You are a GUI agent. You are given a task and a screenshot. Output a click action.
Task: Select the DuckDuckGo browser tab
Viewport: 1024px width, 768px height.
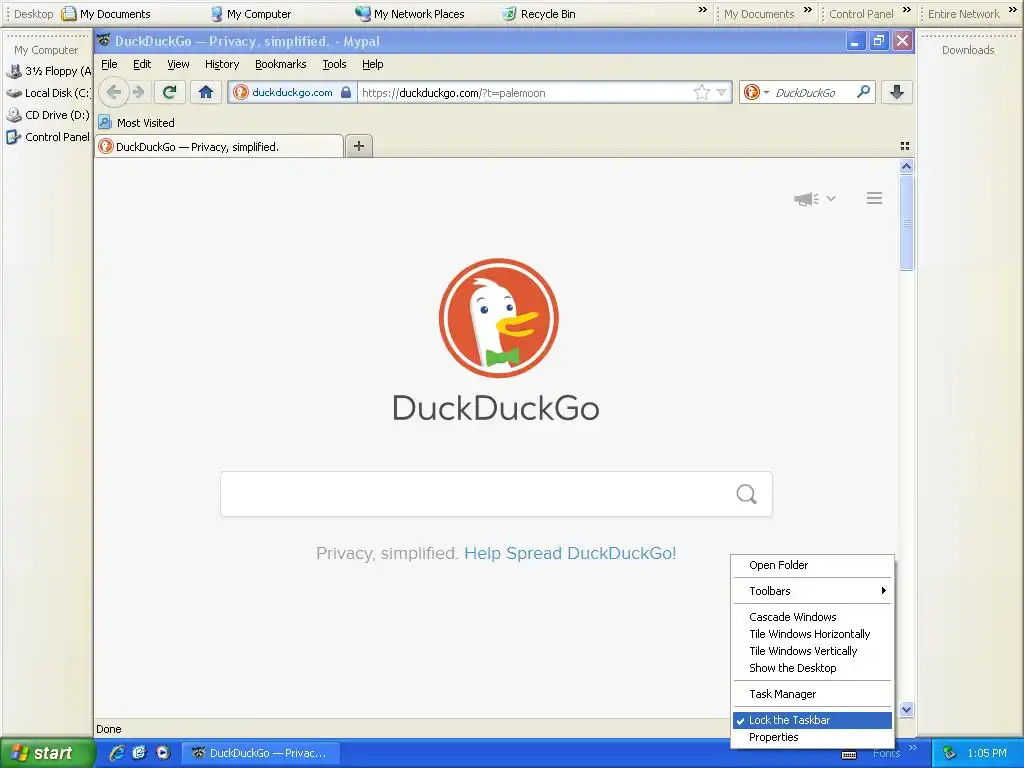pyautogui.click(x=219, y=146)
